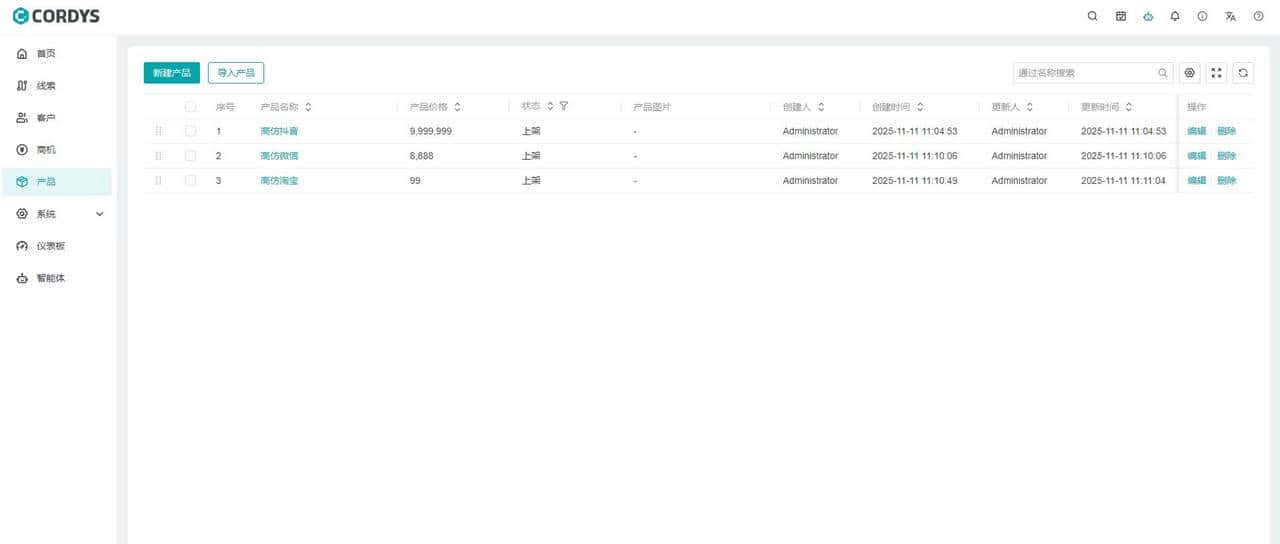Click the 仪表板 dashboard gauge icon

(22, 246)
